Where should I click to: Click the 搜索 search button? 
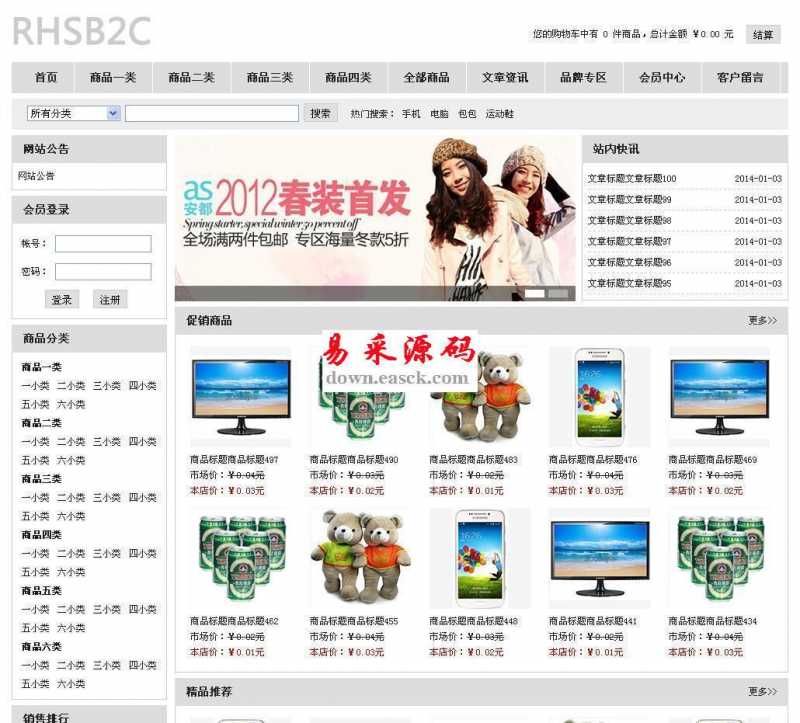pos(320,114)
